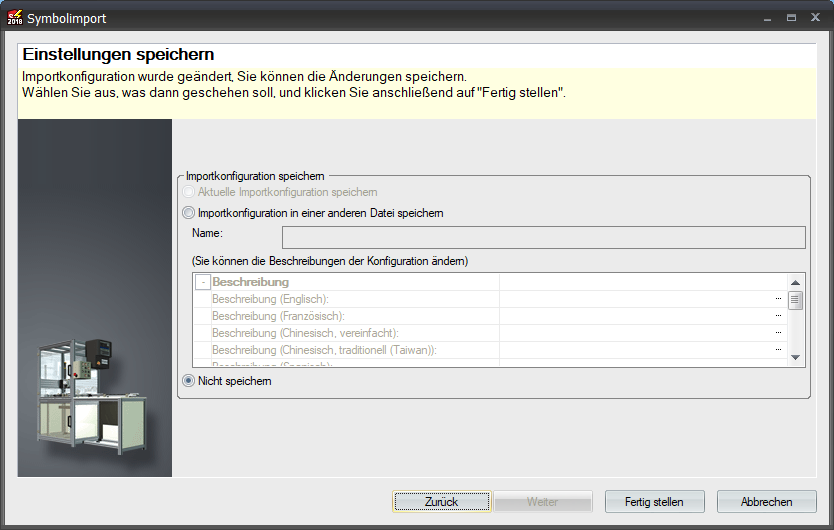Click ellipsis for Beschreibung (Chinesisch, vereinfacht)
The image size is (834, 530).
778,333
